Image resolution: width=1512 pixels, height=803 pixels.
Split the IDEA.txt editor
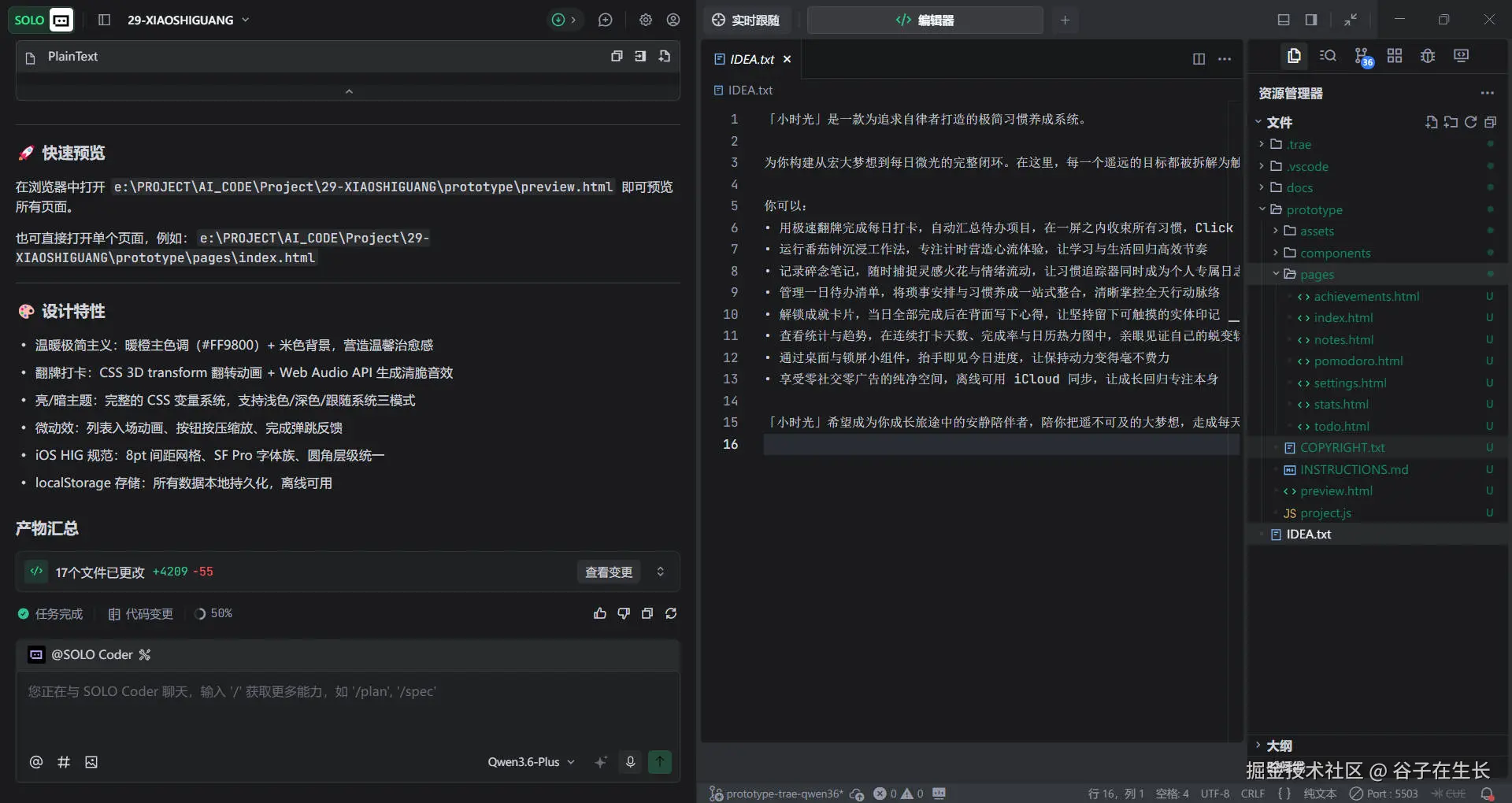[1199, 59]
